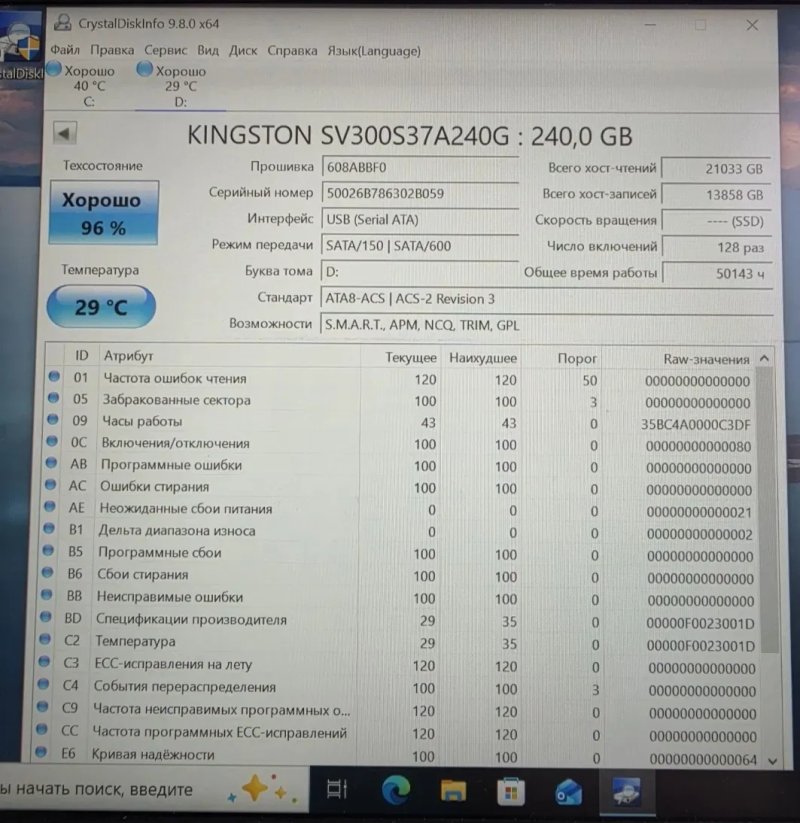The height and width of the screenshot is (823, 800).
Task: Click raw value 00000000000064
Action: (x=703, y=759)
